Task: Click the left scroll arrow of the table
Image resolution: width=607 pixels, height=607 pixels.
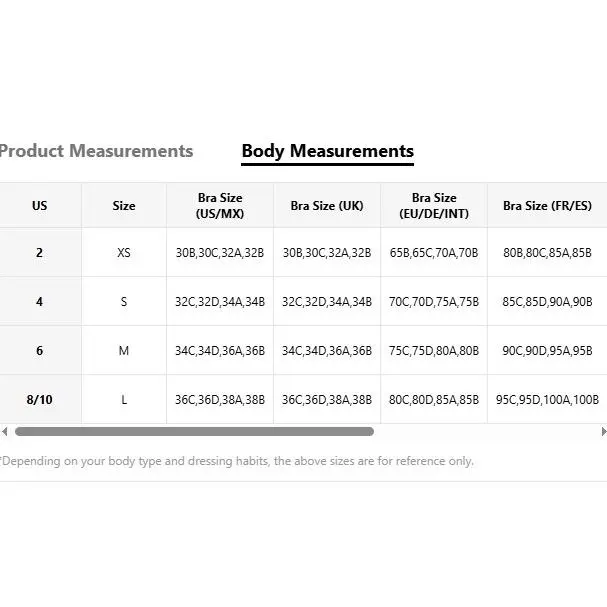Action: 5,432
